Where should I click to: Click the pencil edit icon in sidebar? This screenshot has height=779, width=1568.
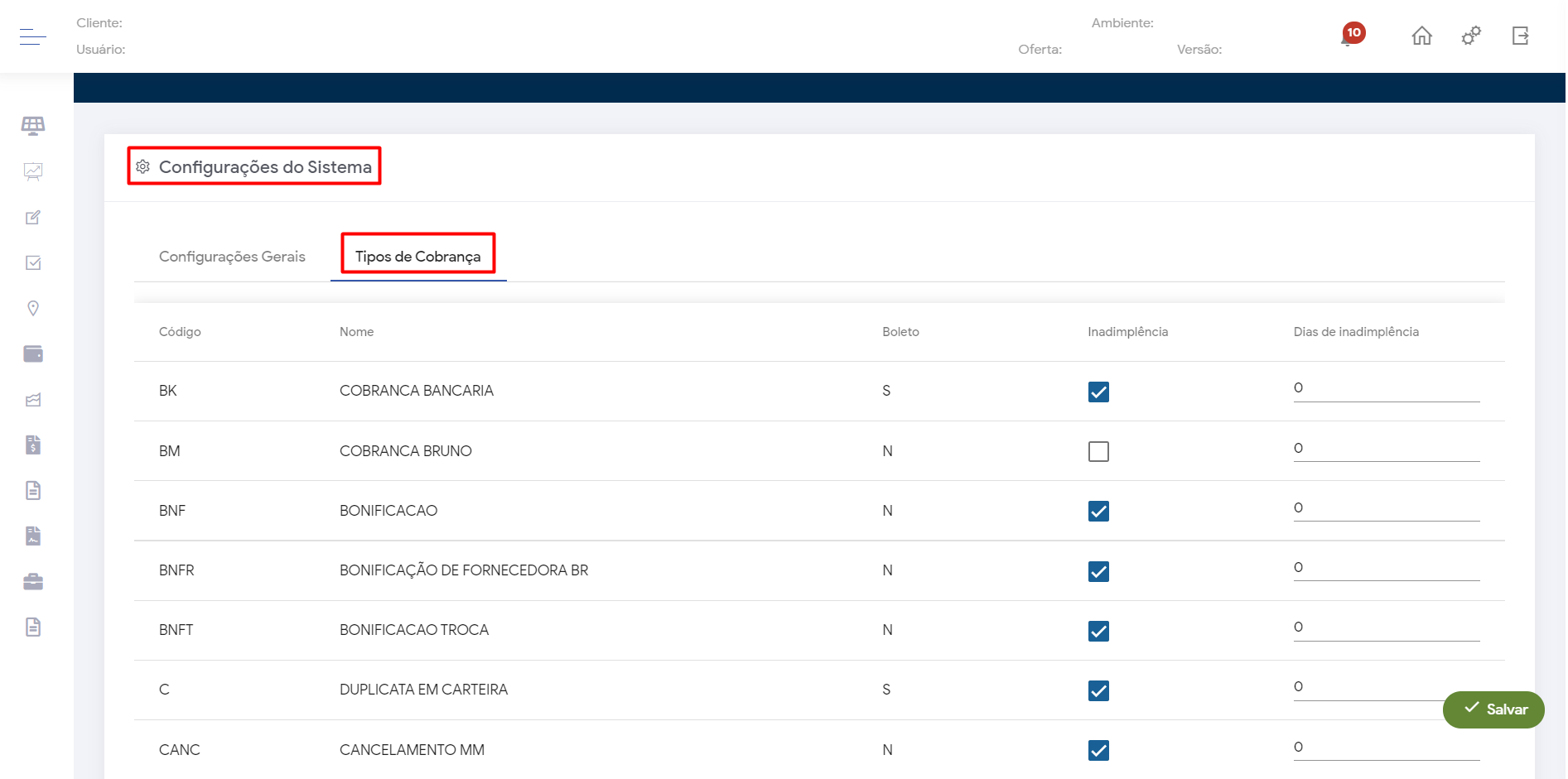pyautogui.click(x=33, y=218)
